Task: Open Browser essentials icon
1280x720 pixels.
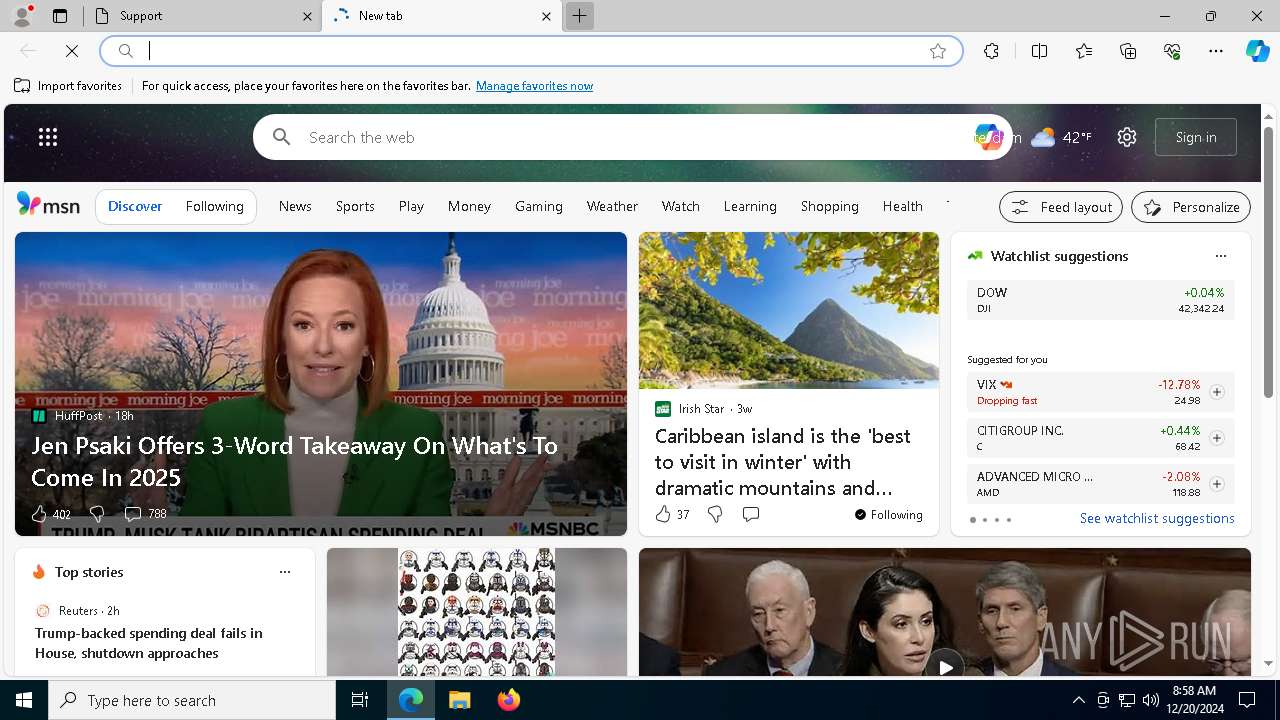Action: pos(1172,51)
